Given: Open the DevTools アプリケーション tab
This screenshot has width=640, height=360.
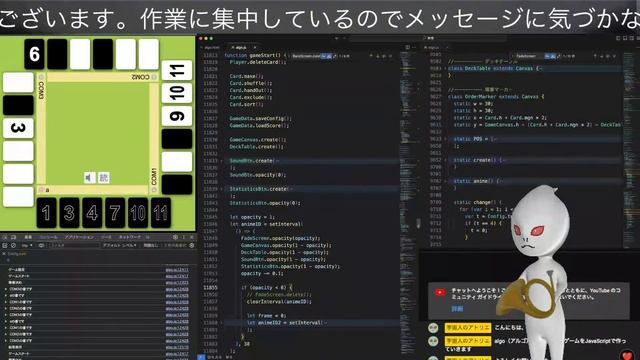Looking at the screenshot, I should [79, 237].
